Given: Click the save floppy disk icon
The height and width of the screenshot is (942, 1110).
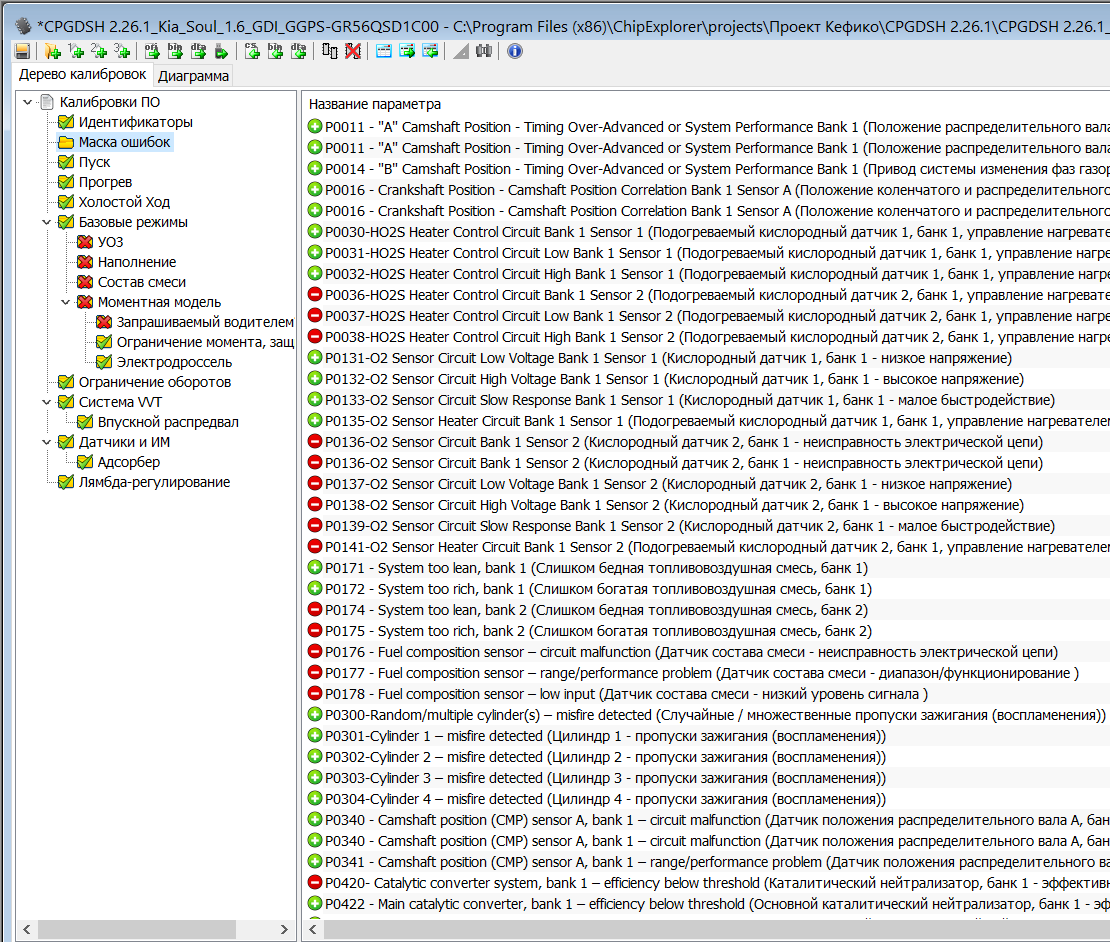Looking at the screenshot, I should (x=22, y=51).
